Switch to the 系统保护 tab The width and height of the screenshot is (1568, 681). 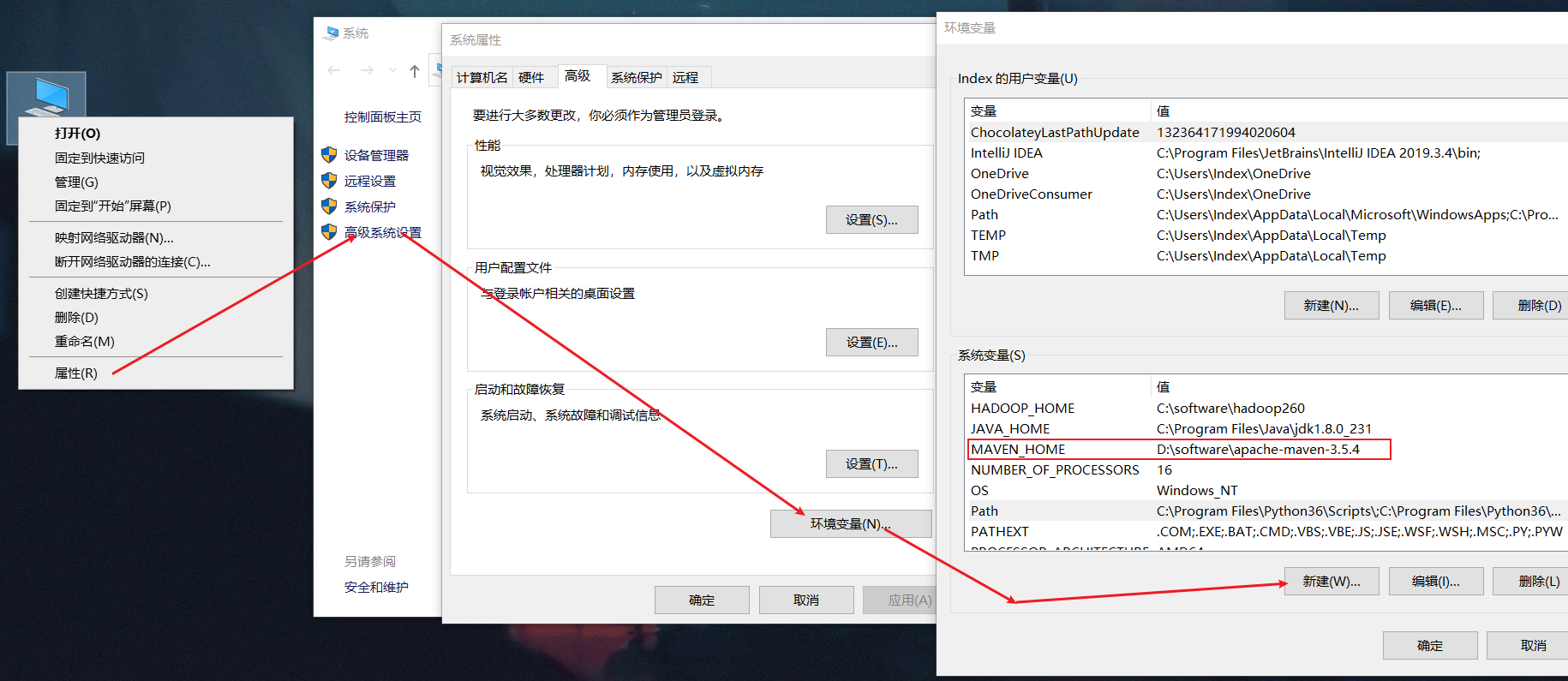tap(636, 77)
